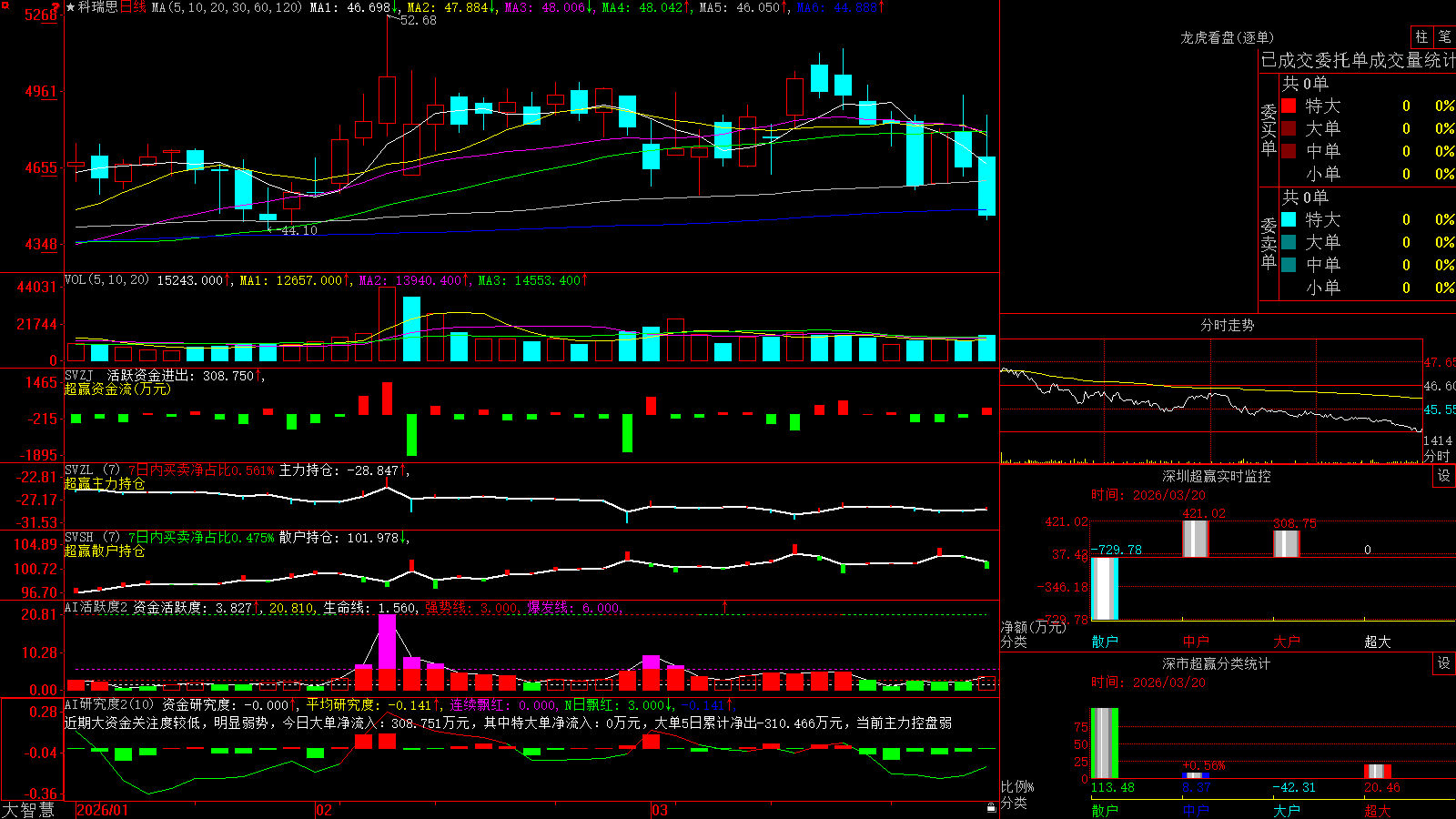Click the 龙虎看盘(逐单) panel title
This screenshot has height=819, width=1456.
click(x=1227, y=37)
